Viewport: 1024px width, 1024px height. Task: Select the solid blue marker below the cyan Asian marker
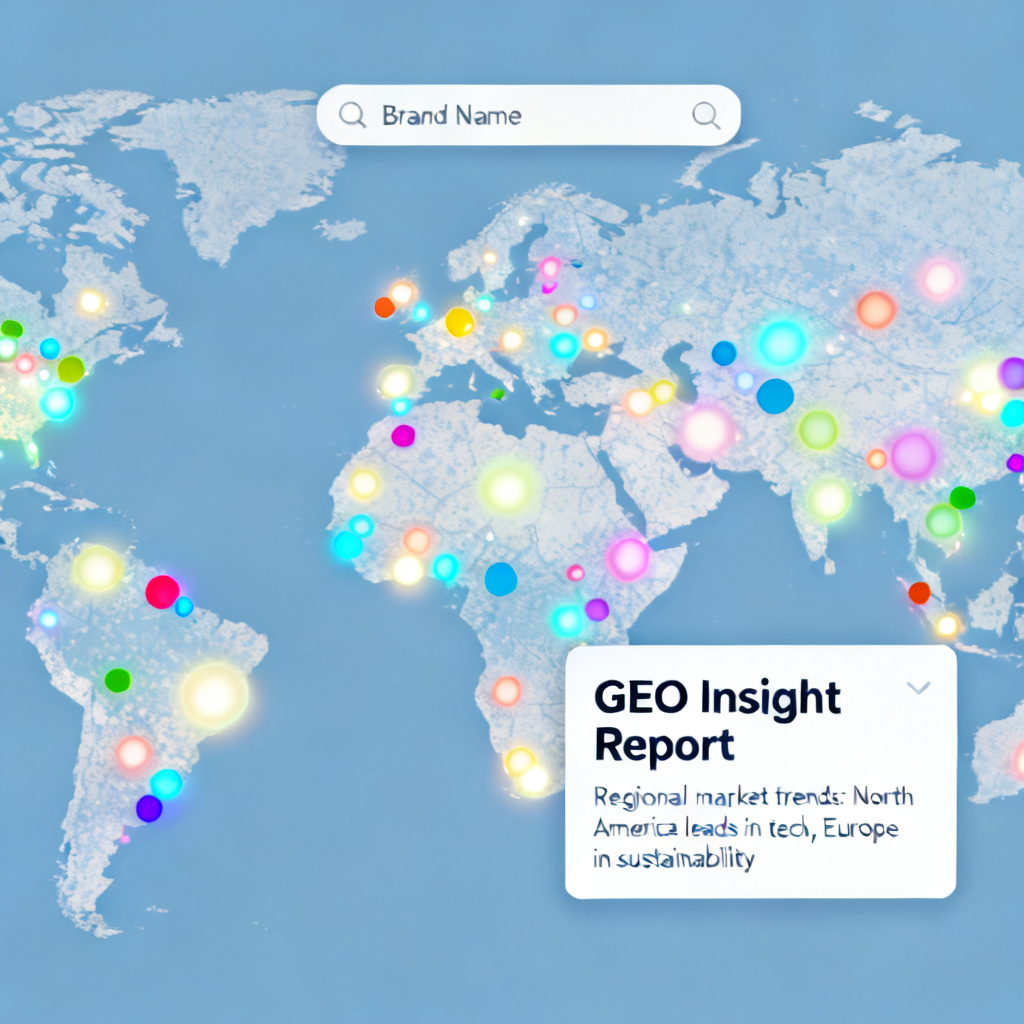[775, 396]
